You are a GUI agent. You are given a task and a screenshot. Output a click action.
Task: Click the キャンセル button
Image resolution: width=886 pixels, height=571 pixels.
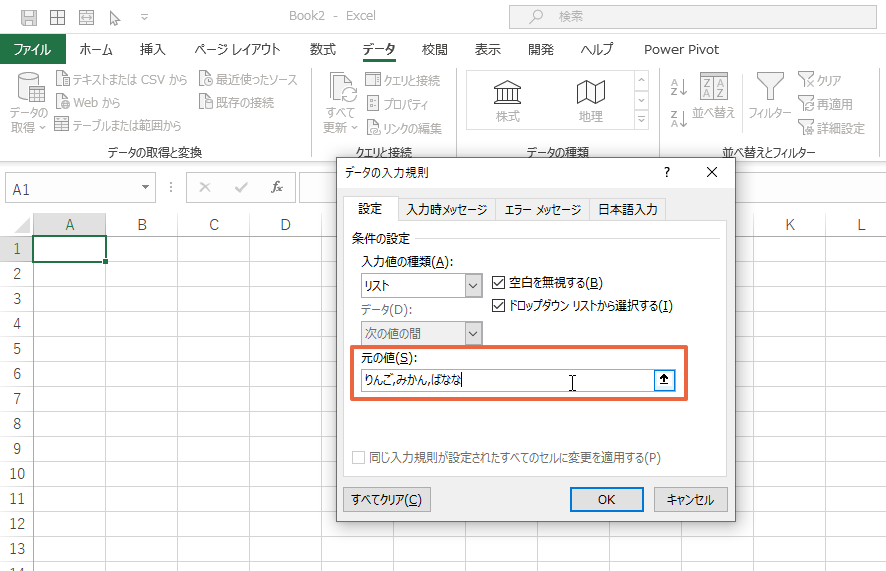coord(690,499)
